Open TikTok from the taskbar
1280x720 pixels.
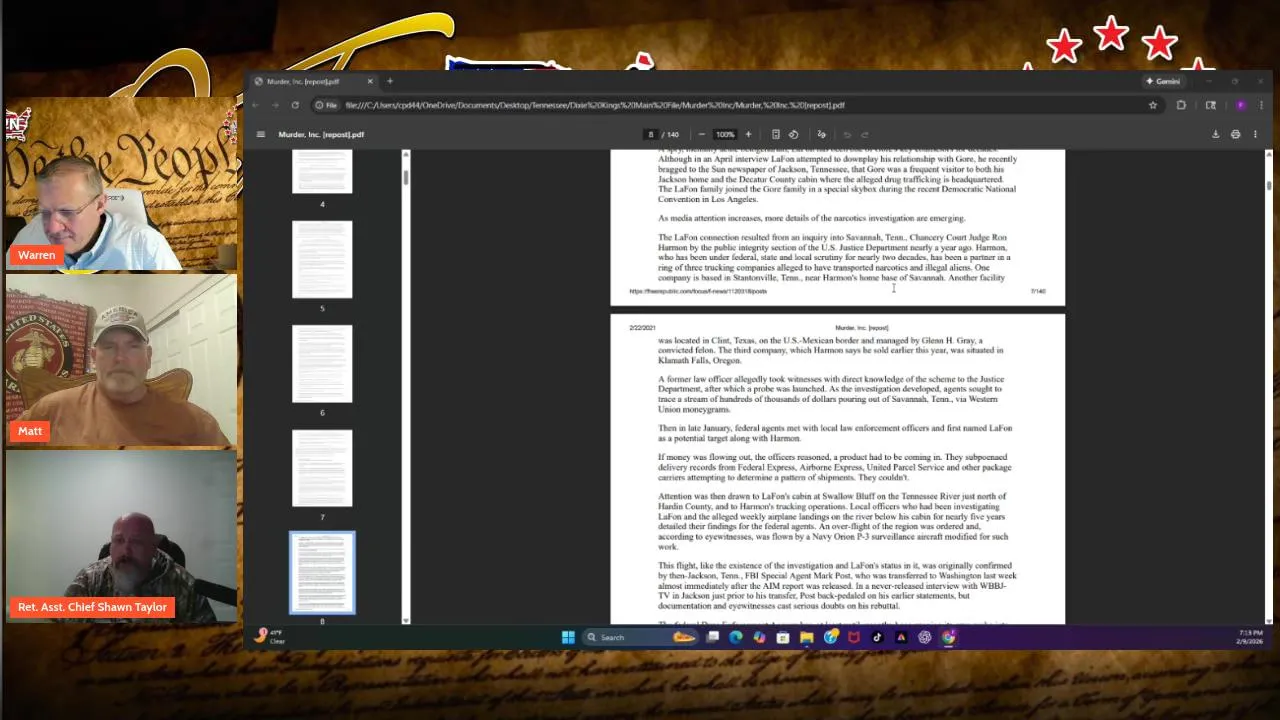(x=877, y=637)
